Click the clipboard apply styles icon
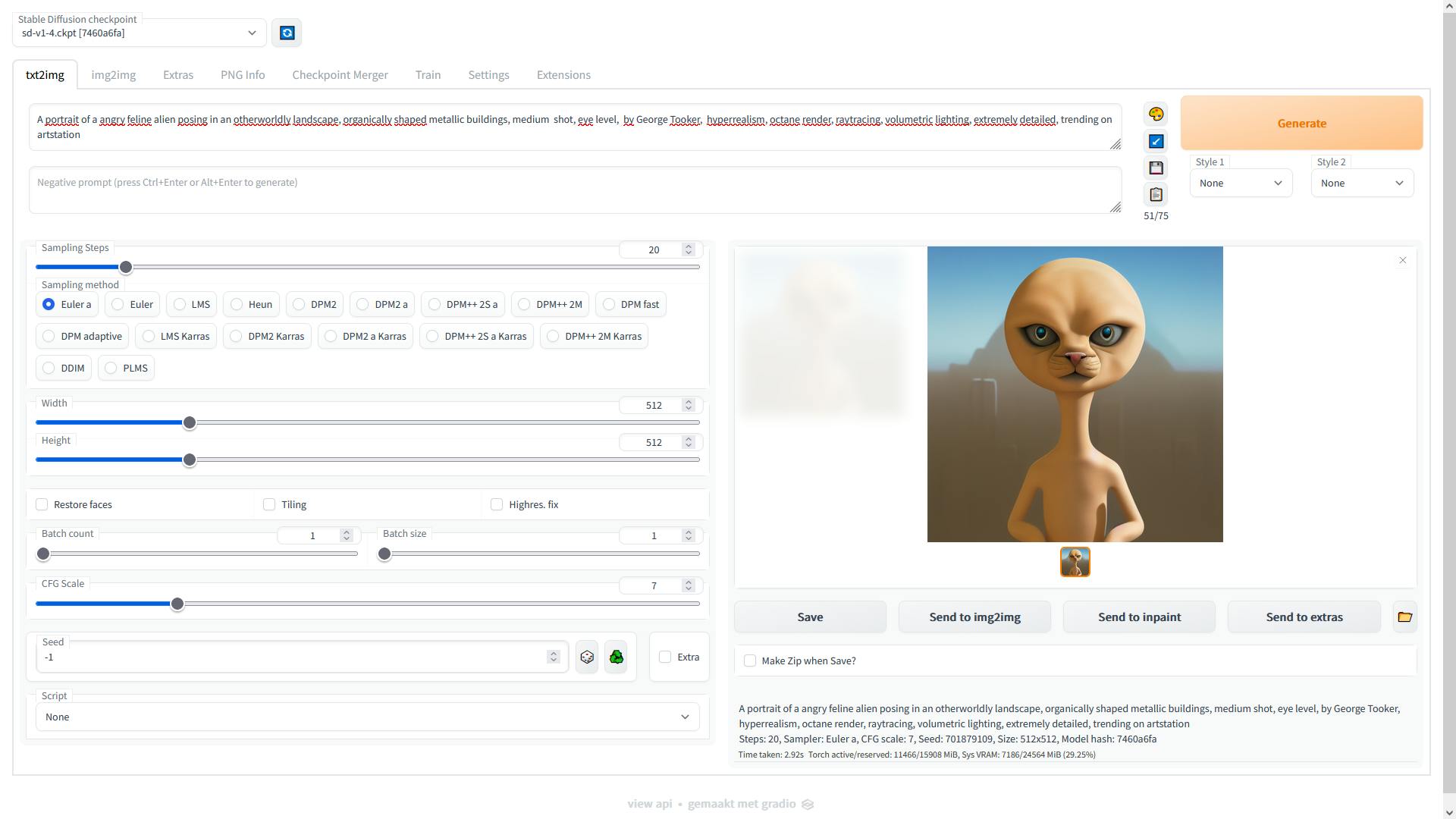The image size is (1456, 819). [1156, 195]
